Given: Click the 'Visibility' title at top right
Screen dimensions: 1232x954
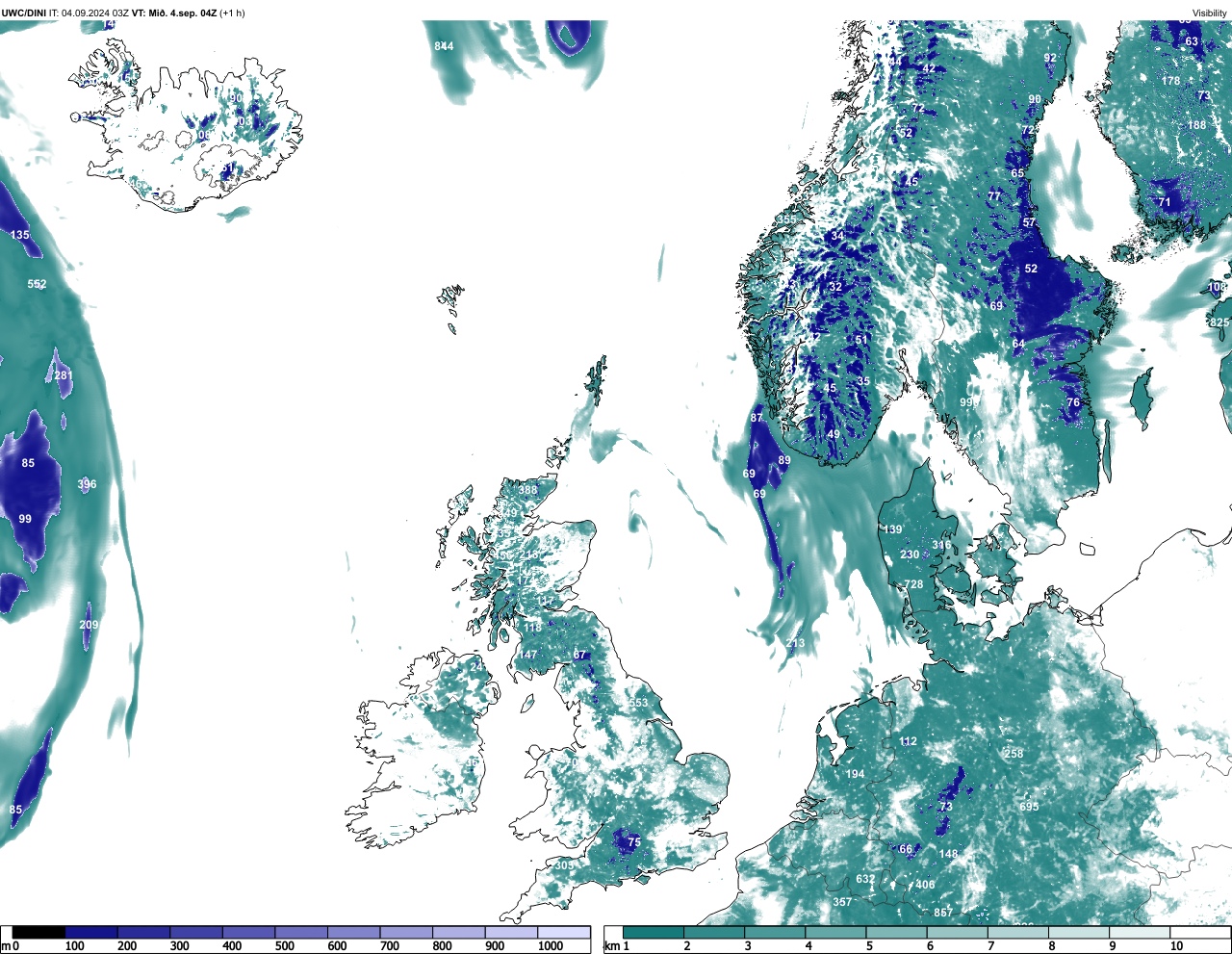Looking at the screenshot, I should (1209, 13).
